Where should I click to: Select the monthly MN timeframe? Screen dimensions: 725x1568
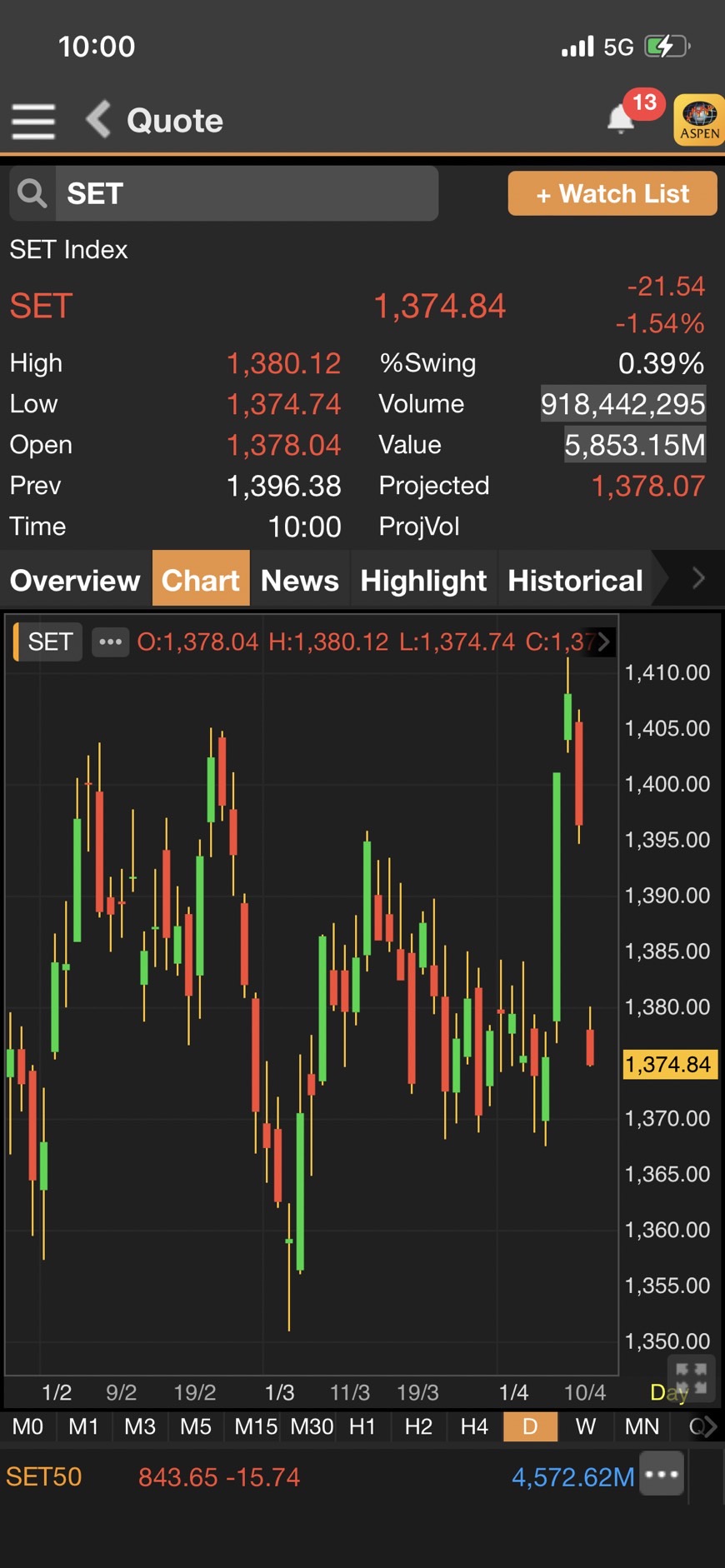[x=642, y=1426]
